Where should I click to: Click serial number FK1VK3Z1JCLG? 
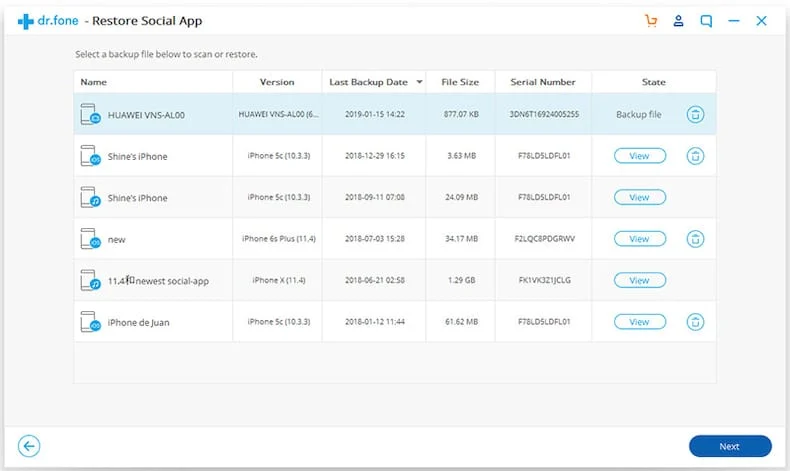point(545,280)
